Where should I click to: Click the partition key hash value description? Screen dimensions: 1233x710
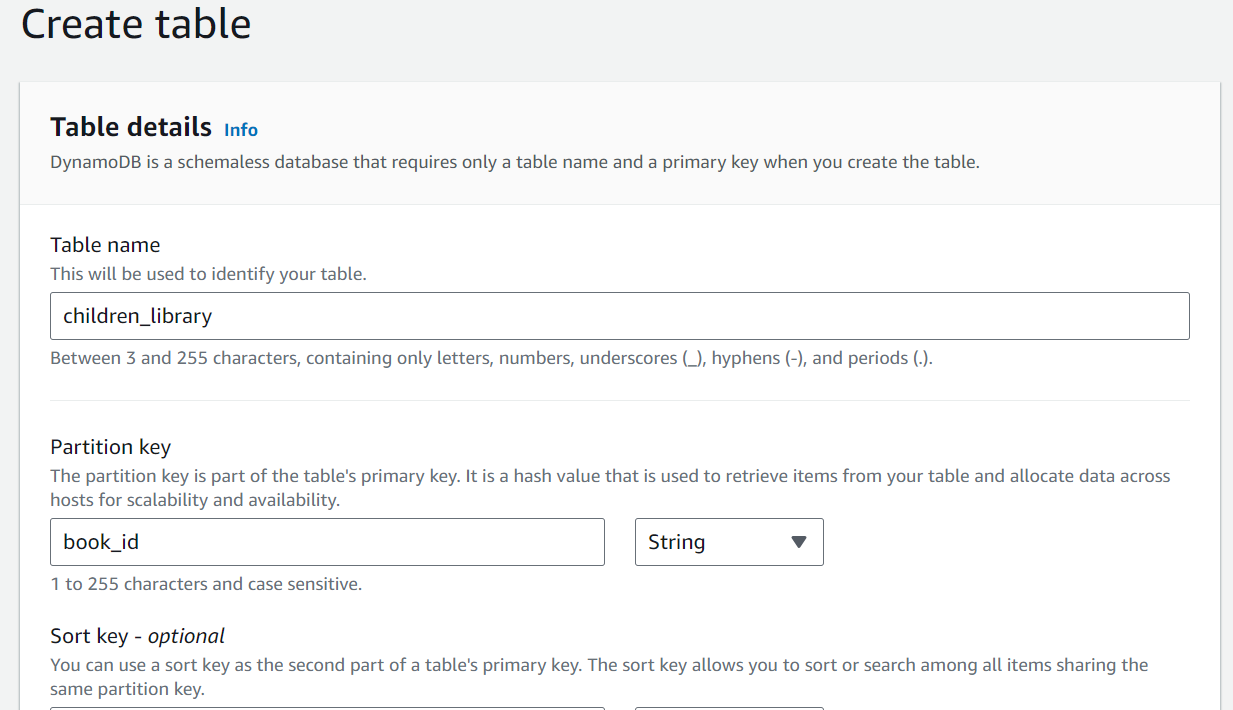[609, 488]
